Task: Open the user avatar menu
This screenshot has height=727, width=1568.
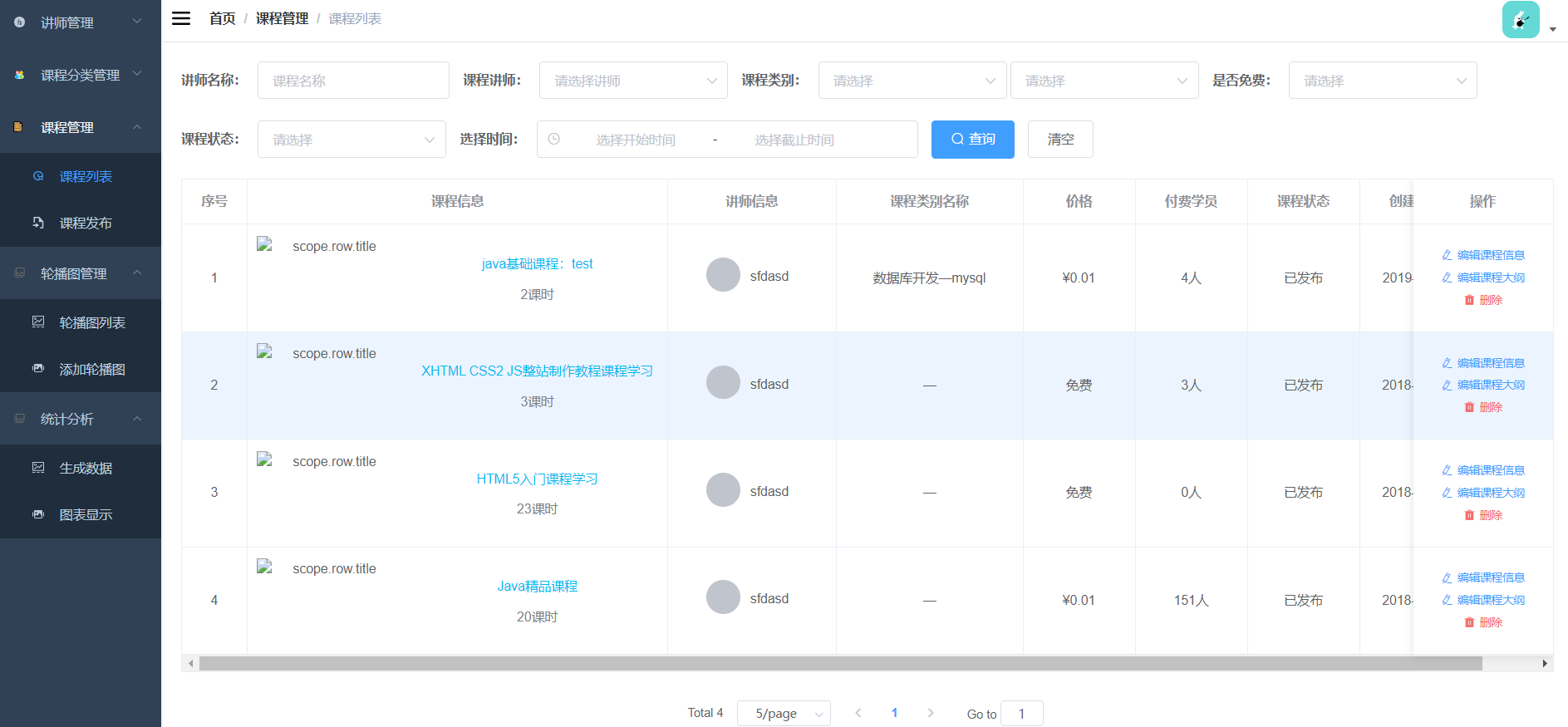Action: pyautogui.click(x=1521, y=19)
